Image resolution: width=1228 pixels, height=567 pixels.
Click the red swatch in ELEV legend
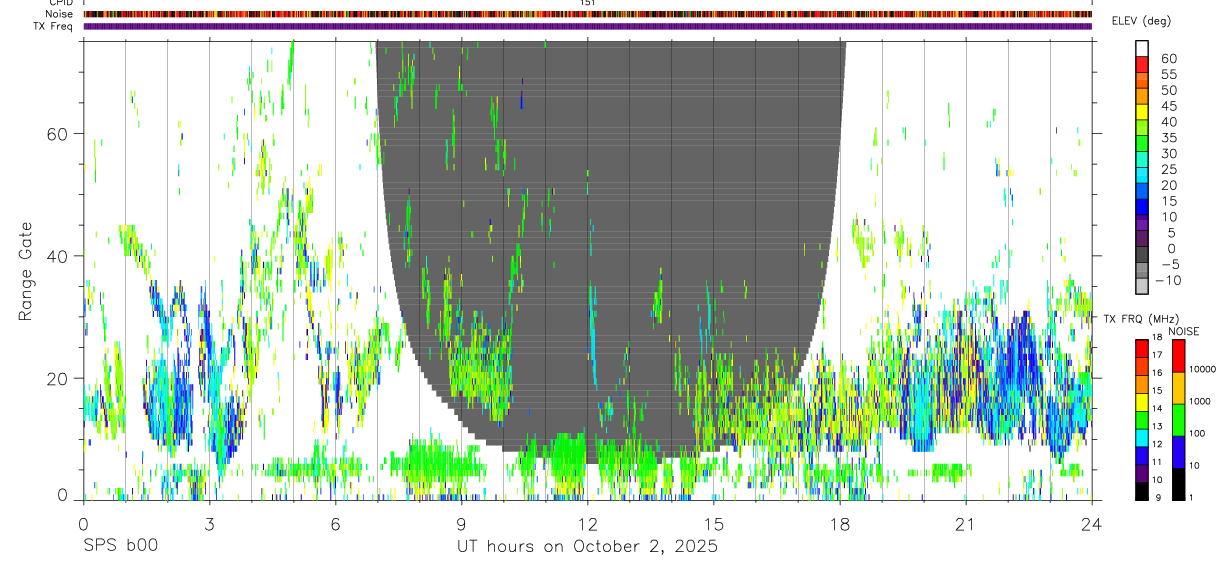coord(1142,64)
